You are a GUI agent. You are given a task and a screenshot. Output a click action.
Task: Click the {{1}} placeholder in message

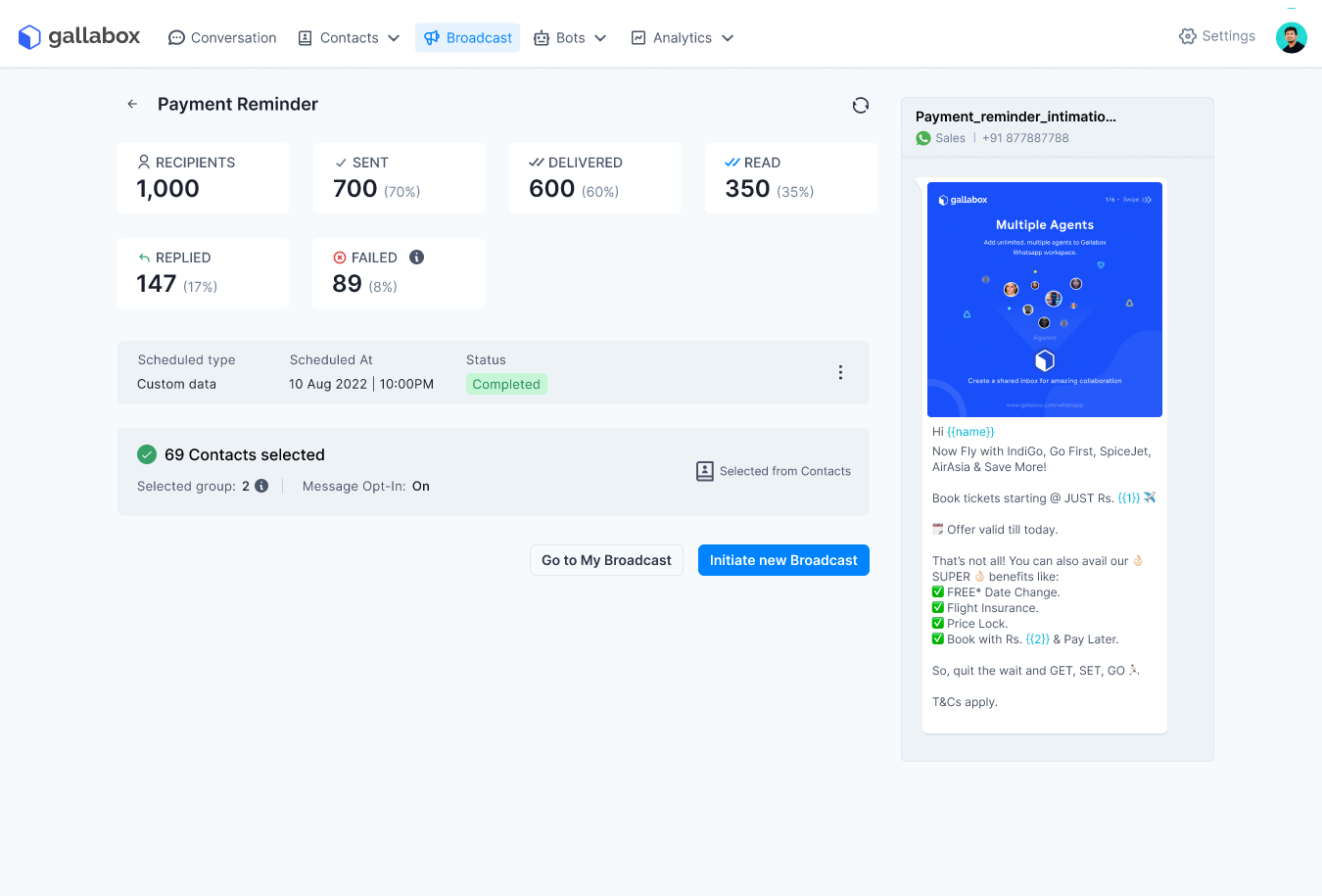tap(1129, 498)
